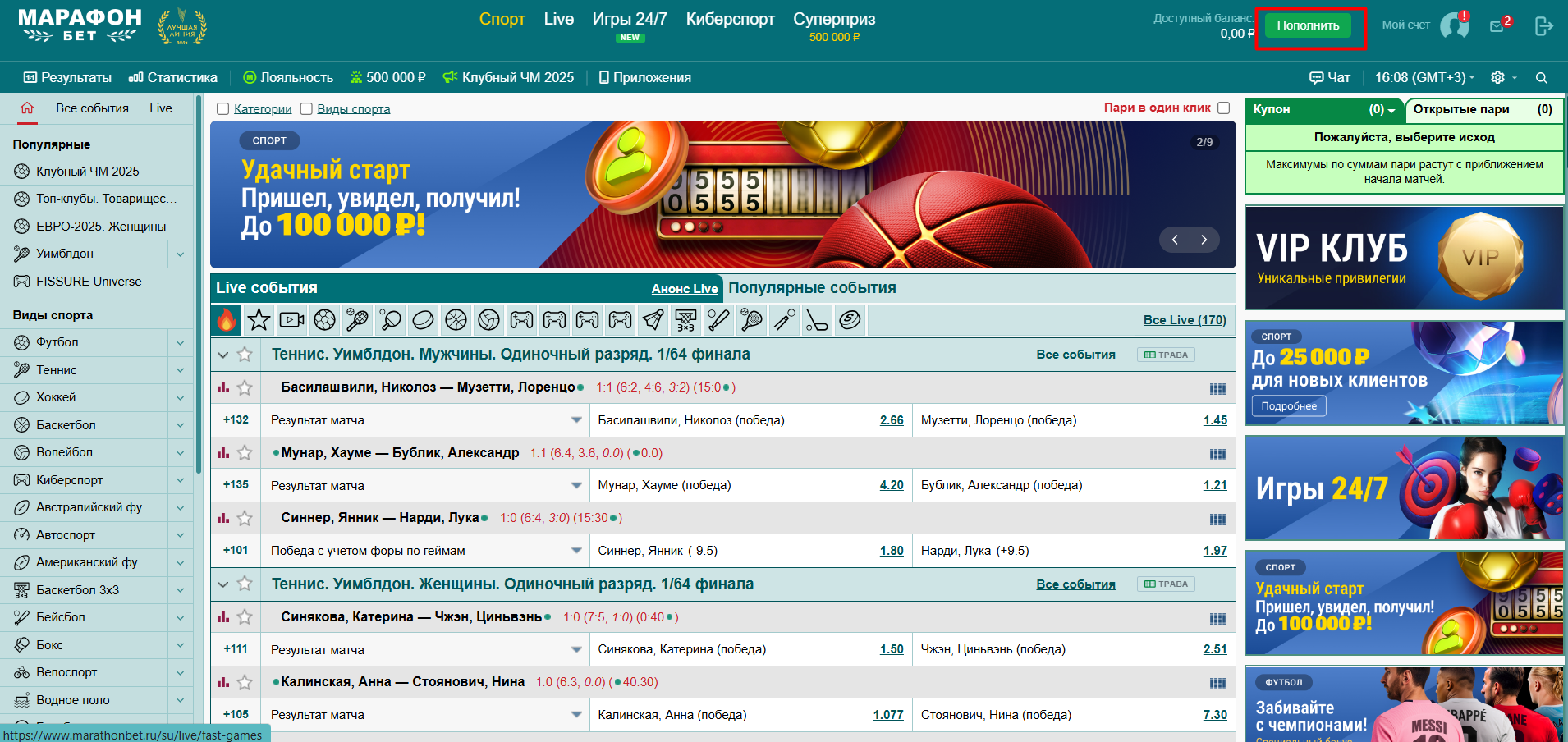Open statistics icon for Мунар — Бублик match
The height and width of the screenshot is (742, 1568).
(223, 453)
